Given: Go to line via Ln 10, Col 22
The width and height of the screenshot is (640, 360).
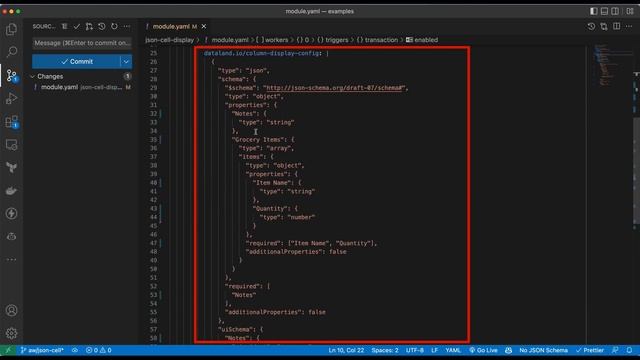Looking at the screenshot, I should [x=346, y=350].
